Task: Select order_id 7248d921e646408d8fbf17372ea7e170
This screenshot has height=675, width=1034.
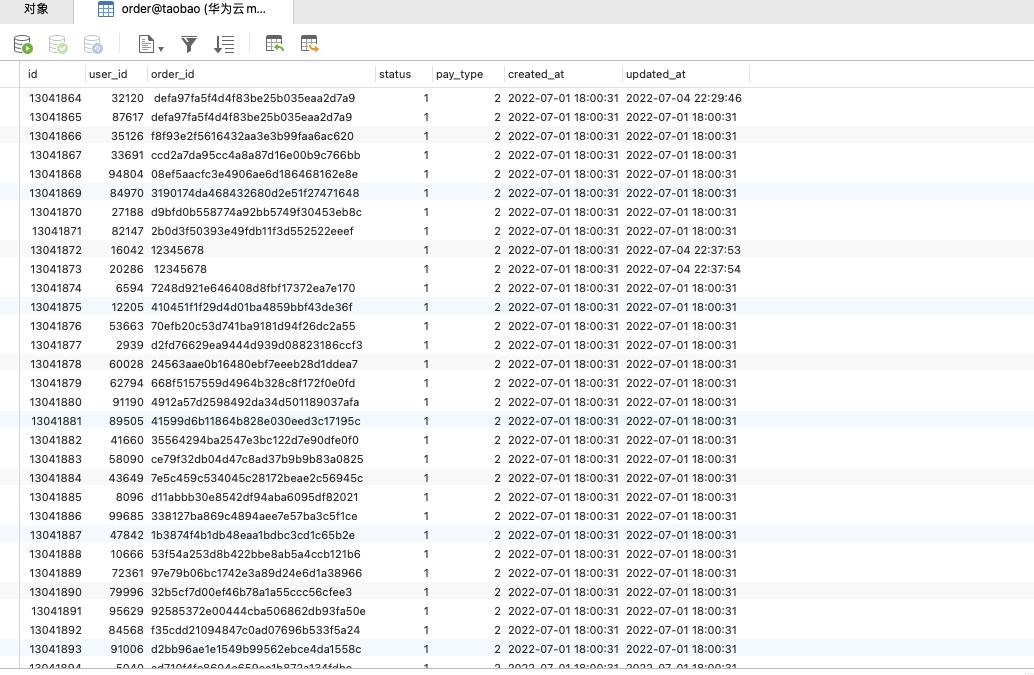Action: coord(253,288)
